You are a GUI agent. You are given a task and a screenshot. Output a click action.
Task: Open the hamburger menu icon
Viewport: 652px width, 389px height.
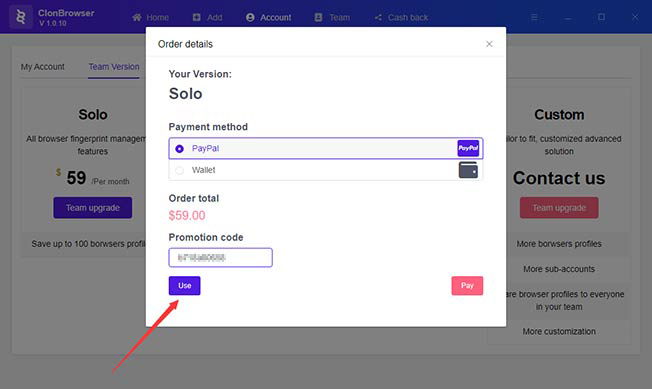click(534, 17)
